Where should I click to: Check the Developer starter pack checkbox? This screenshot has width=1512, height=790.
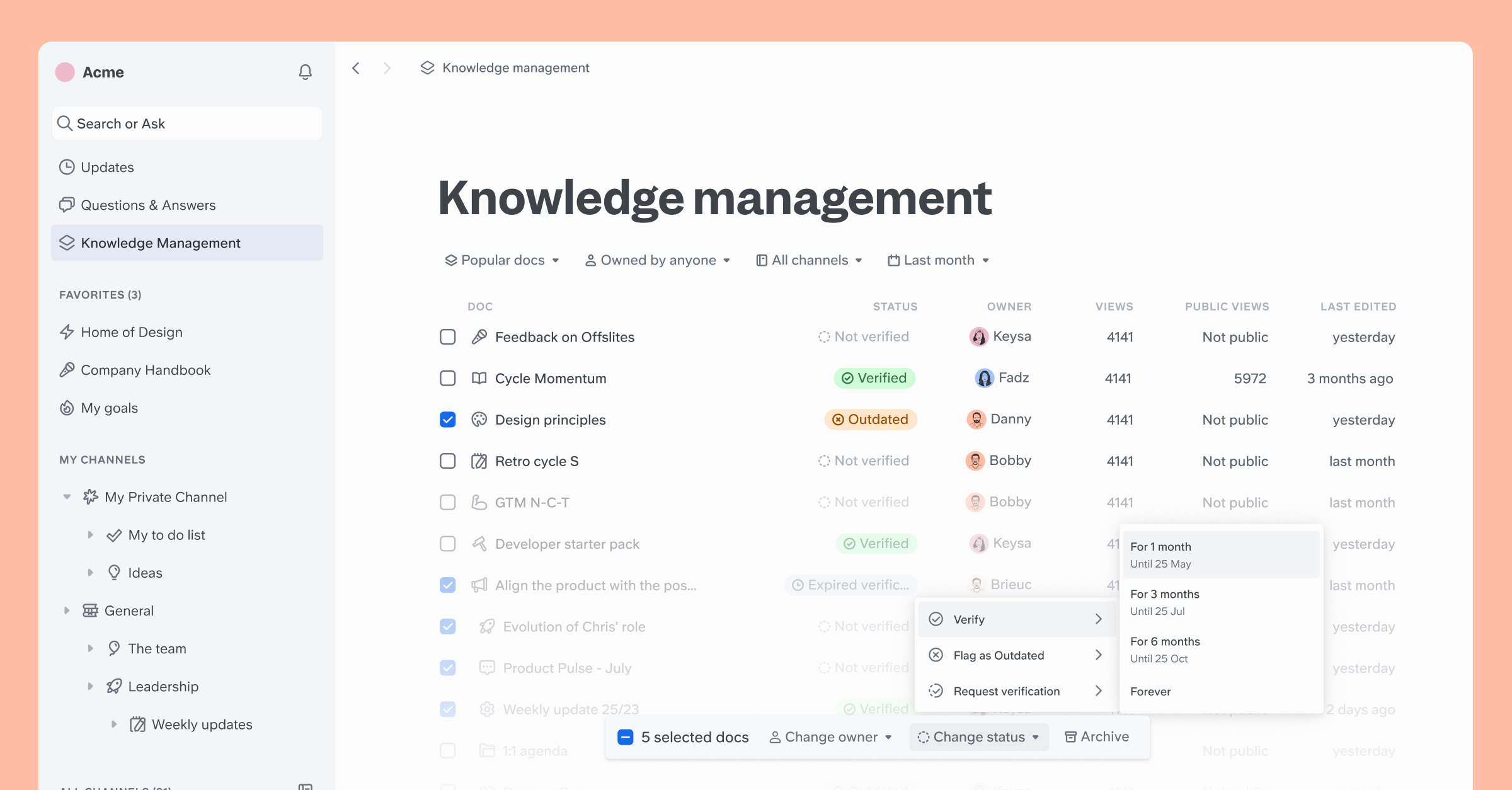click(448, 544)
